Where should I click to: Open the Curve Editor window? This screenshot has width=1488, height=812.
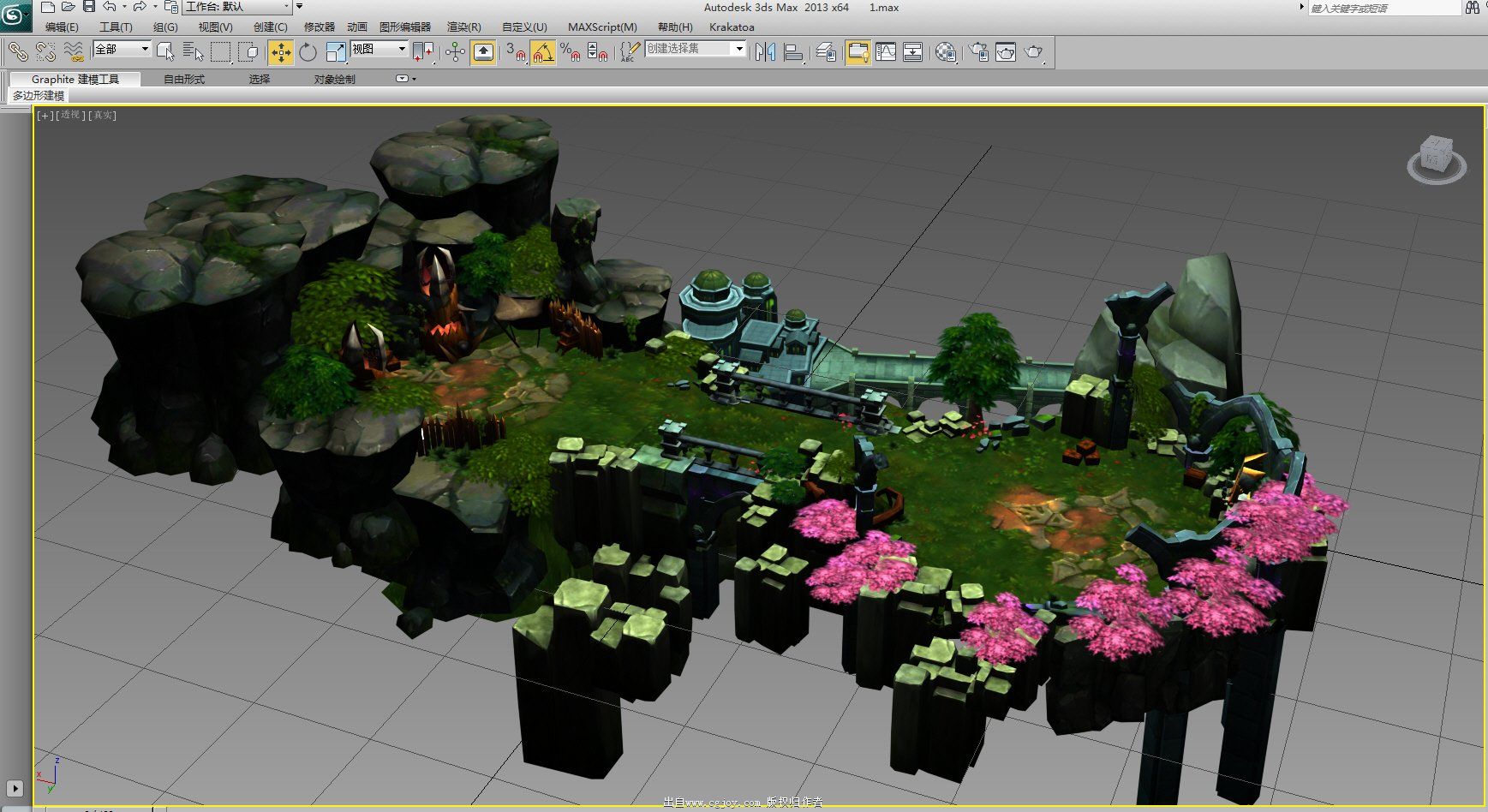click(886, 52)
